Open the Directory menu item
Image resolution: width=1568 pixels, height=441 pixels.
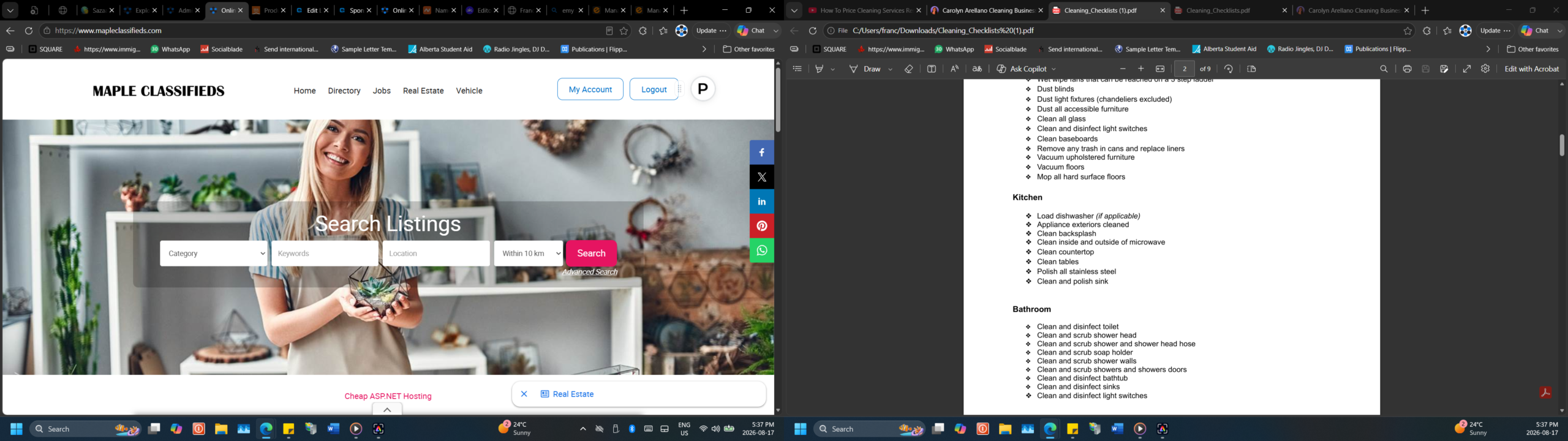click(344, 91)
